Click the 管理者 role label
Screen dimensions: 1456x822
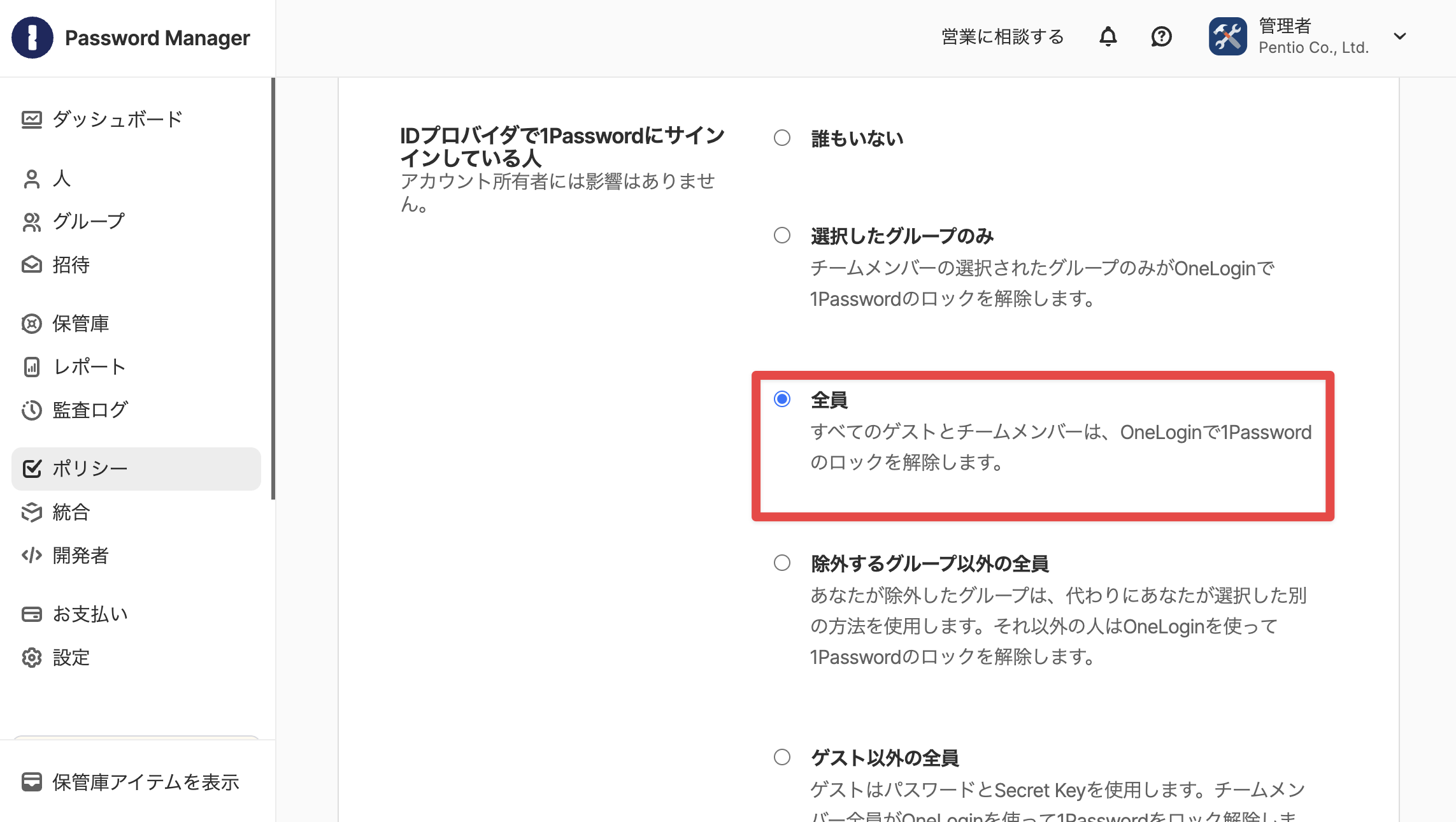[x=1285, y=25]
